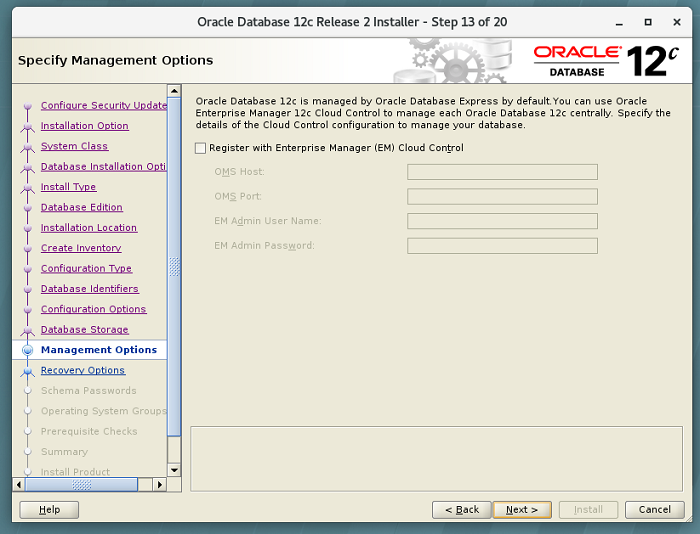Go to Installation Location step
The image size is (700, 534).
point(89,228)
